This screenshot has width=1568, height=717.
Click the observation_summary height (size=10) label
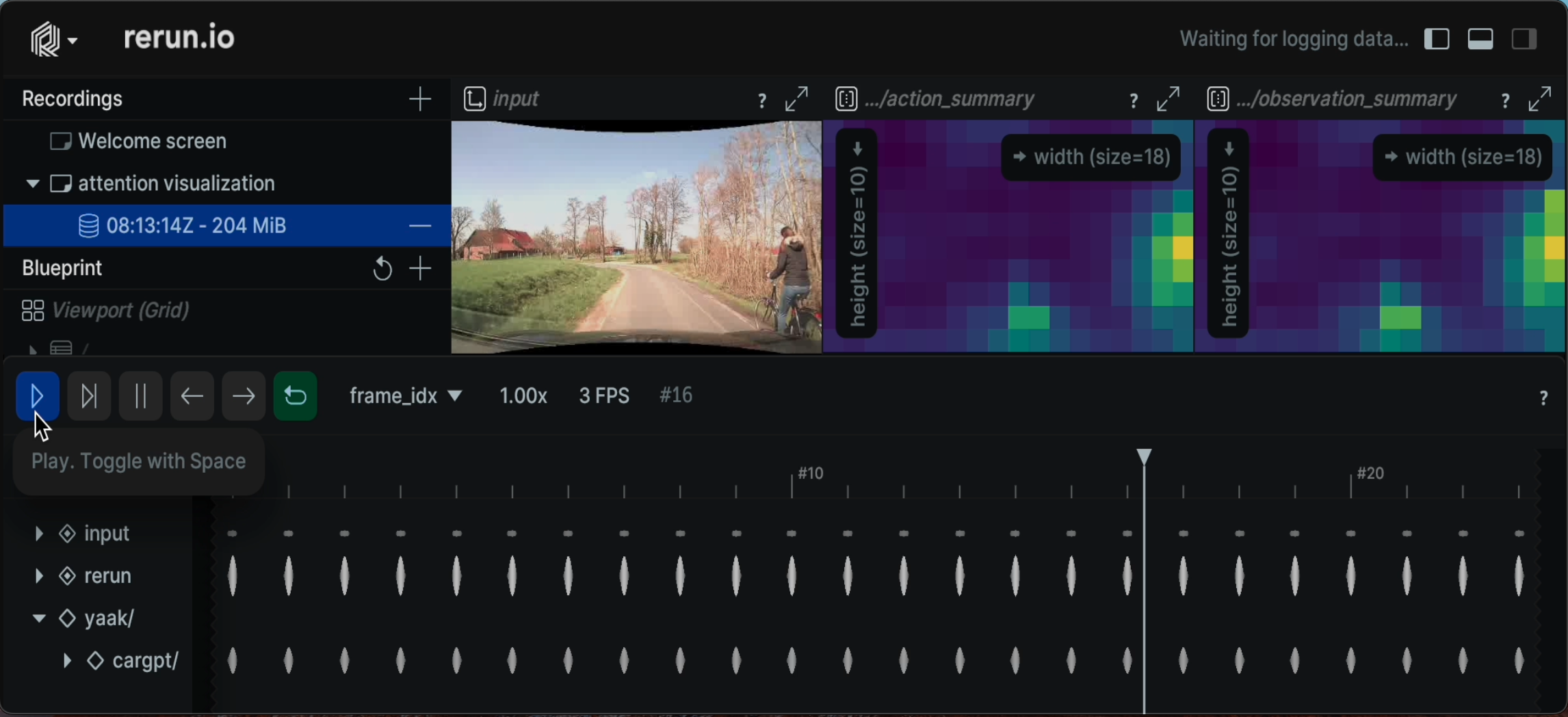click(x=1229, y=233)
